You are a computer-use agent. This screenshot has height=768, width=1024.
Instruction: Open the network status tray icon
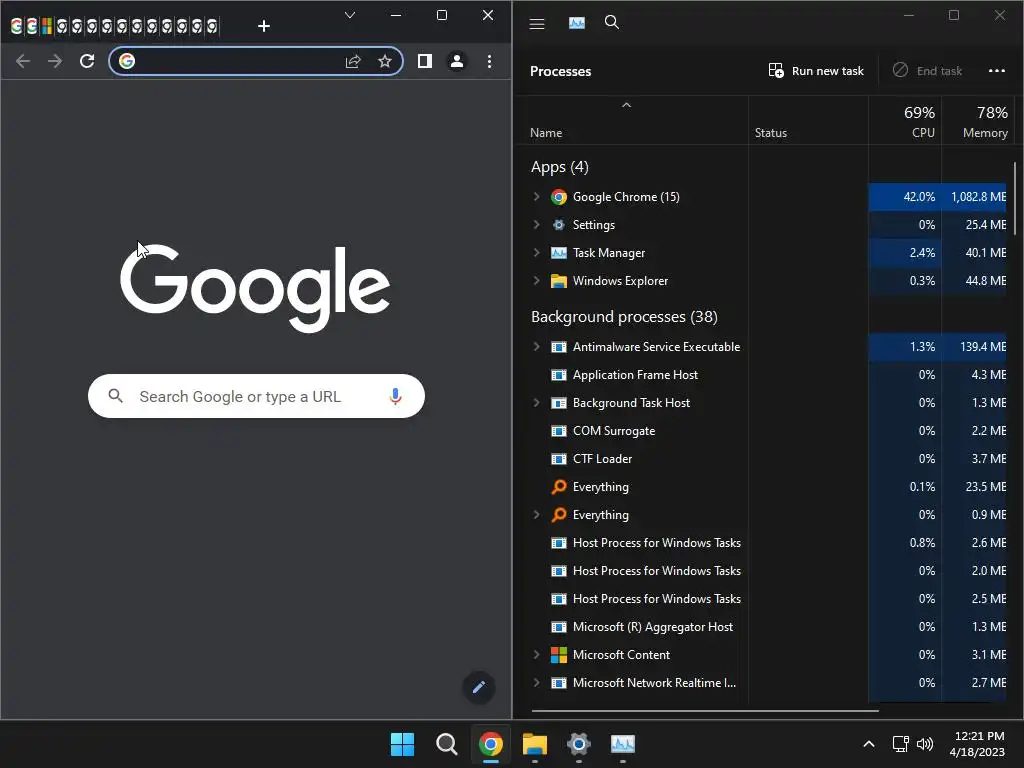pyautogui.click(x=901, y=744)
